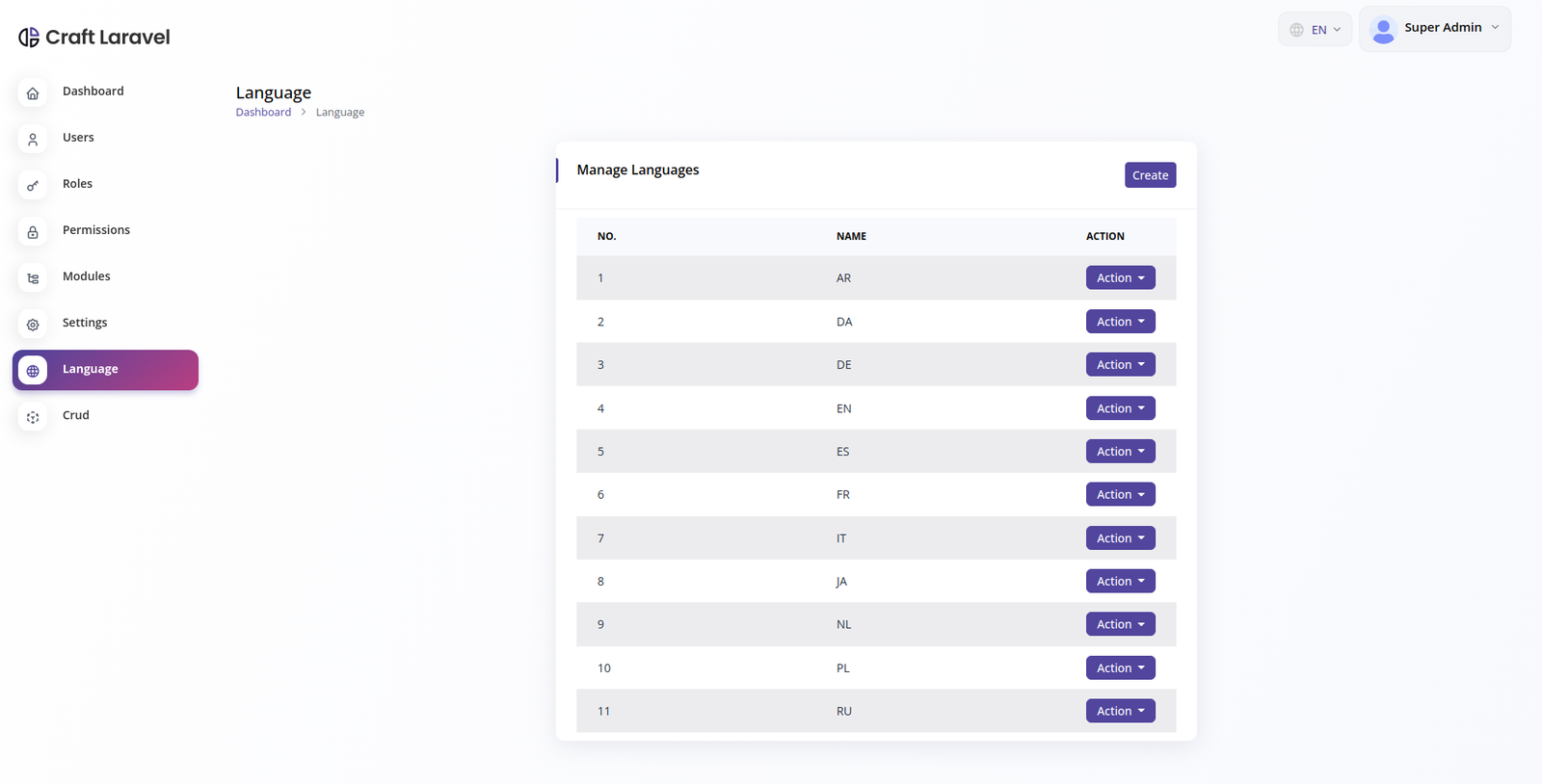This screenshot has width=1542, height=784.
Task: Click the Craft Laravel logo
Action: (94, 38)
